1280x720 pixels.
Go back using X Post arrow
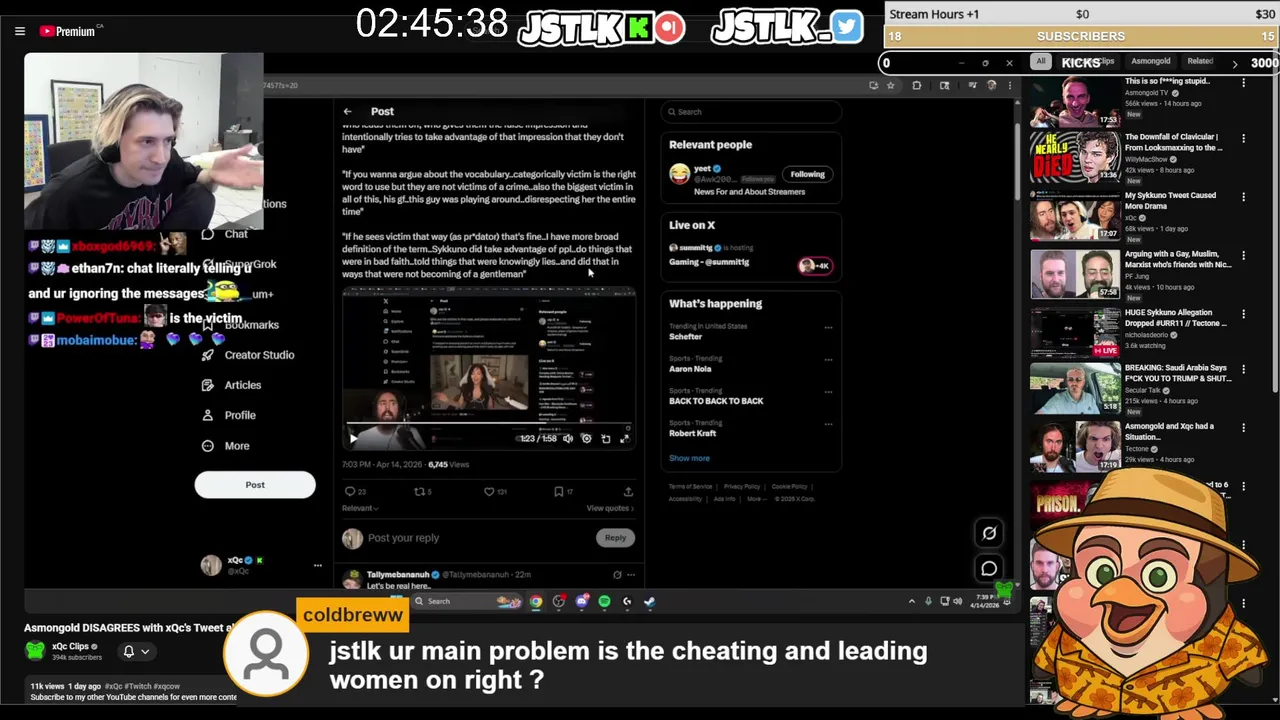click(347, 111)
